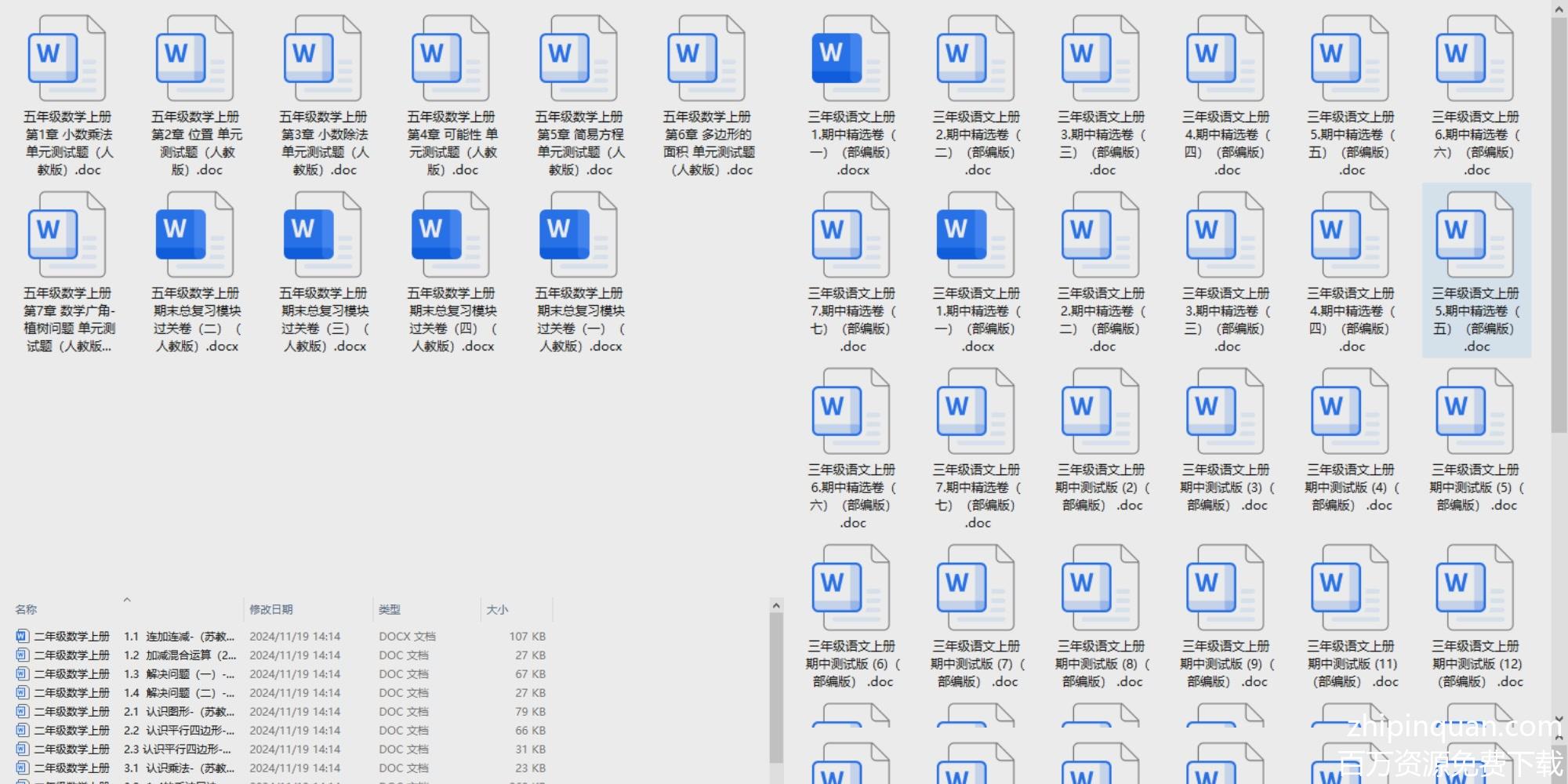The image size is (1568, 784).
Task: Select 三年级语文上册 期中测试版 (9) file
Action: (1225, 590)
